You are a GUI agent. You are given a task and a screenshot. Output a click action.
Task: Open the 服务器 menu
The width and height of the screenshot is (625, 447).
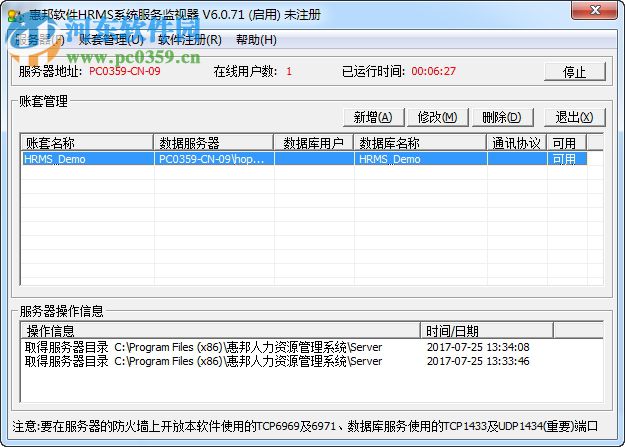pos(39,39)
